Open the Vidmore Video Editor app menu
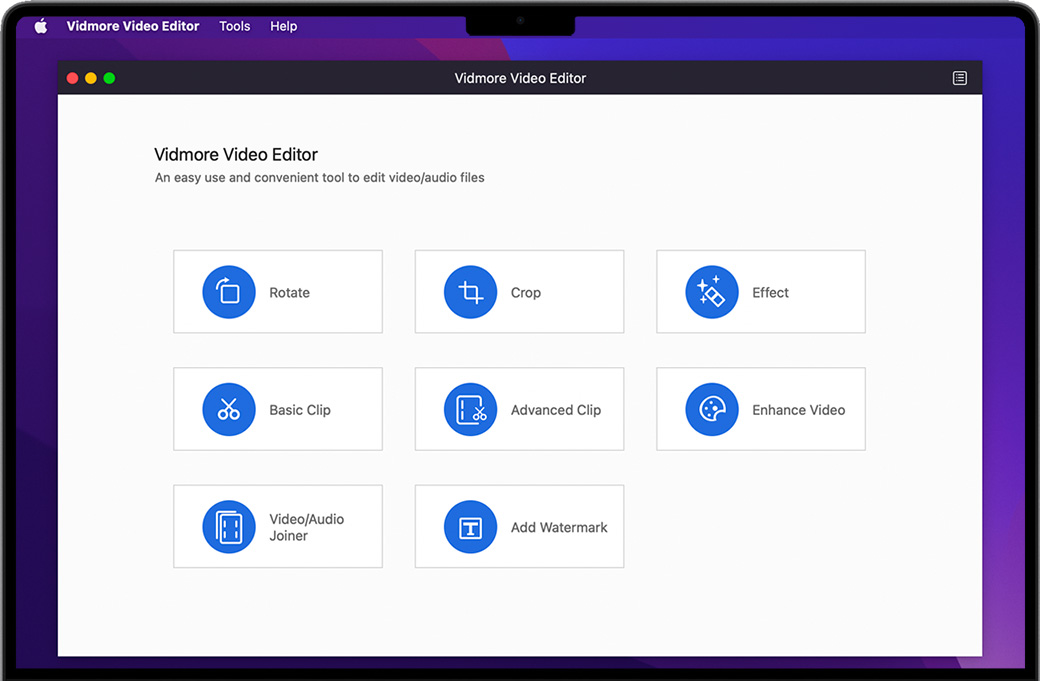 pos(133,26)
